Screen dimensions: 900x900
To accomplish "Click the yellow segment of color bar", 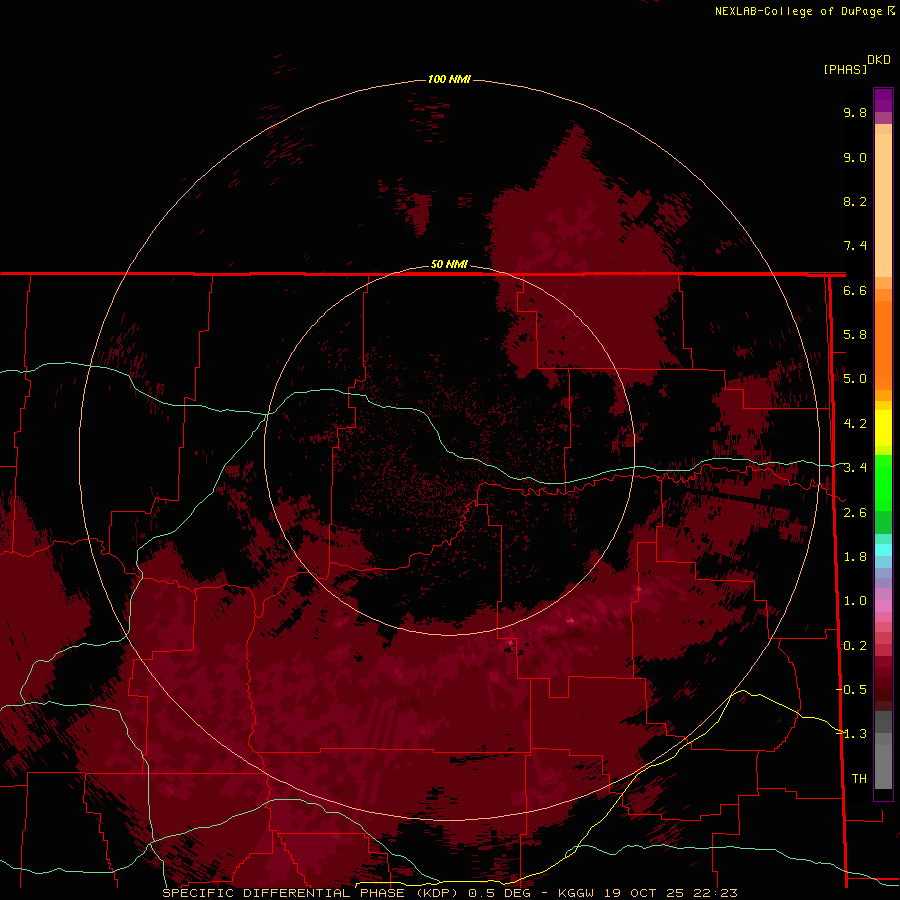I will [883, 428].
